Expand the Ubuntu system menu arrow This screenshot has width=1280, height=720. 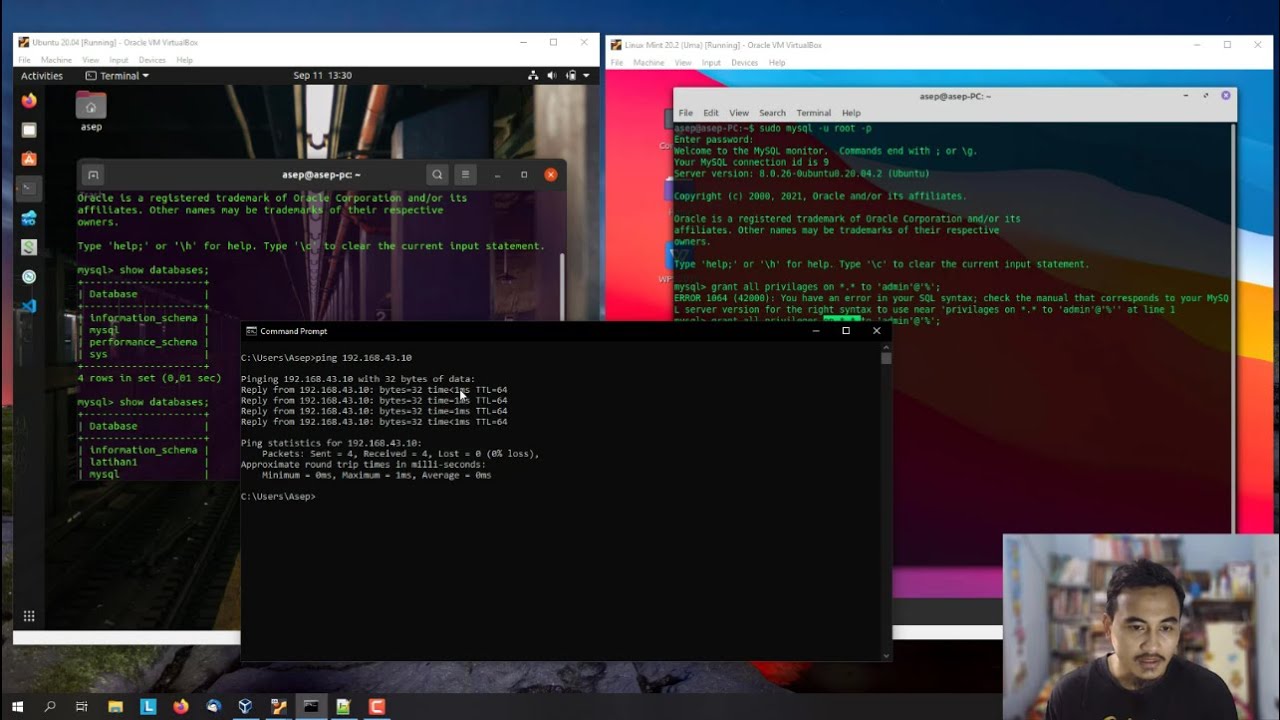[584, 76]
